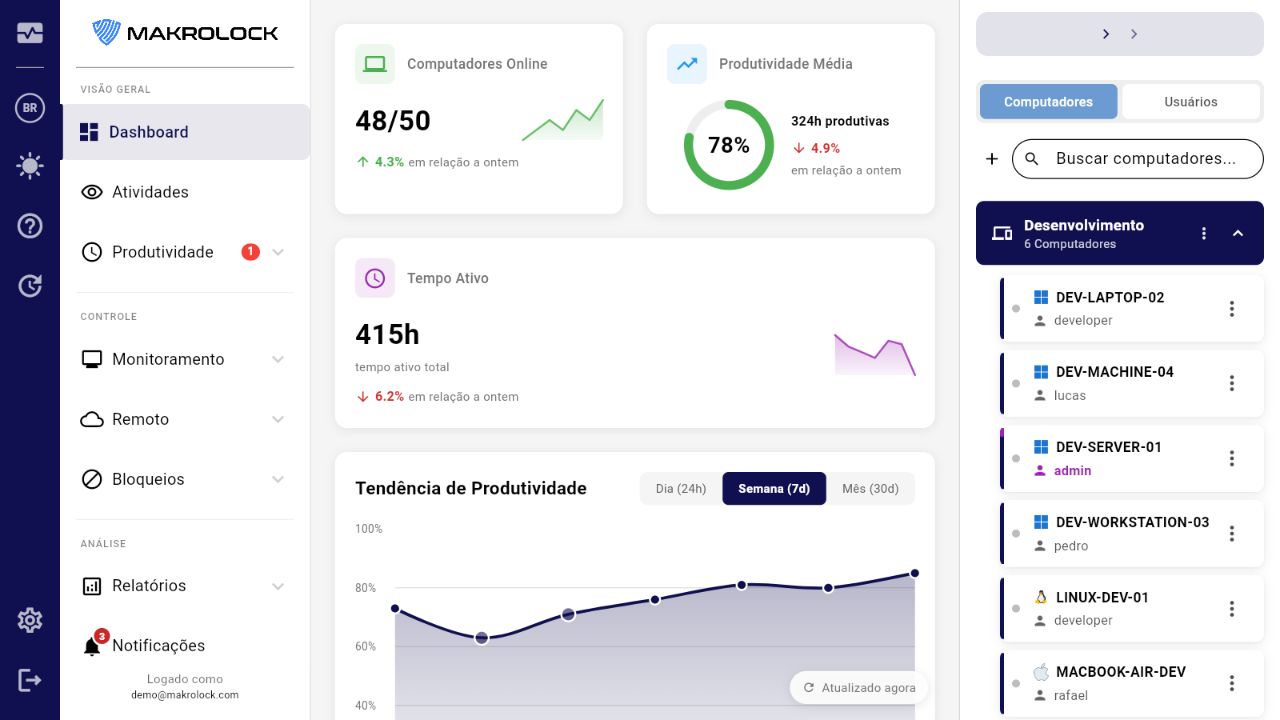Expand the Bloqueios submenu

coord(185,479)
